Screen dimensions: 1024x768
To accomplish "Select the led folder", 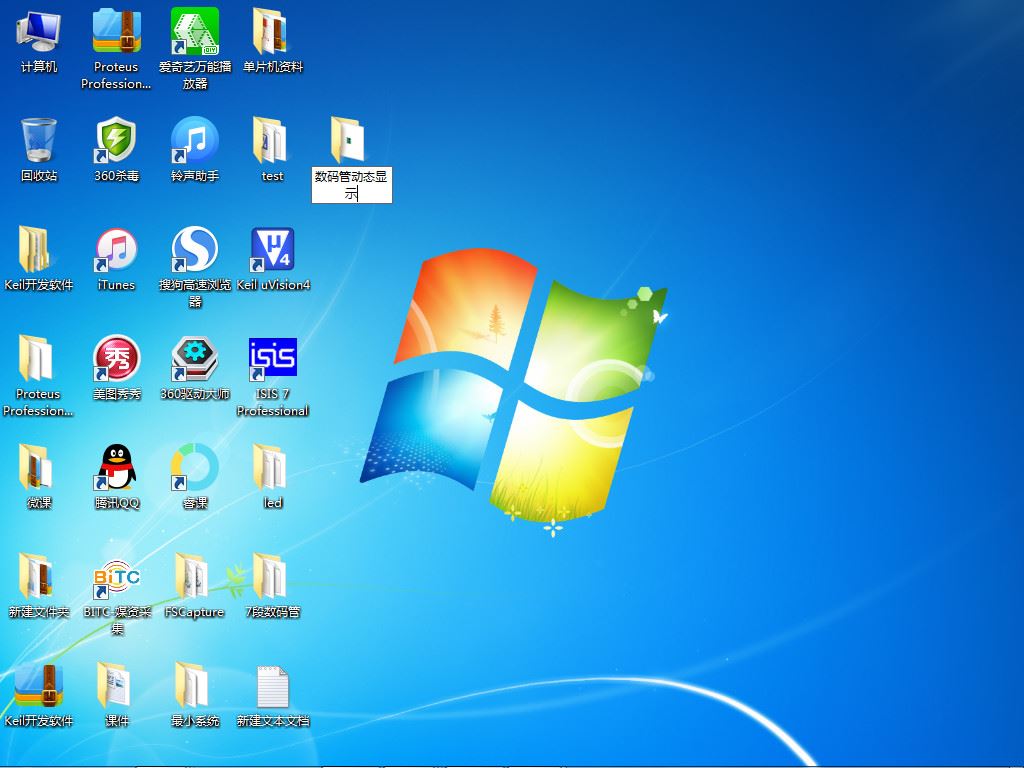I will pos(270,467).
